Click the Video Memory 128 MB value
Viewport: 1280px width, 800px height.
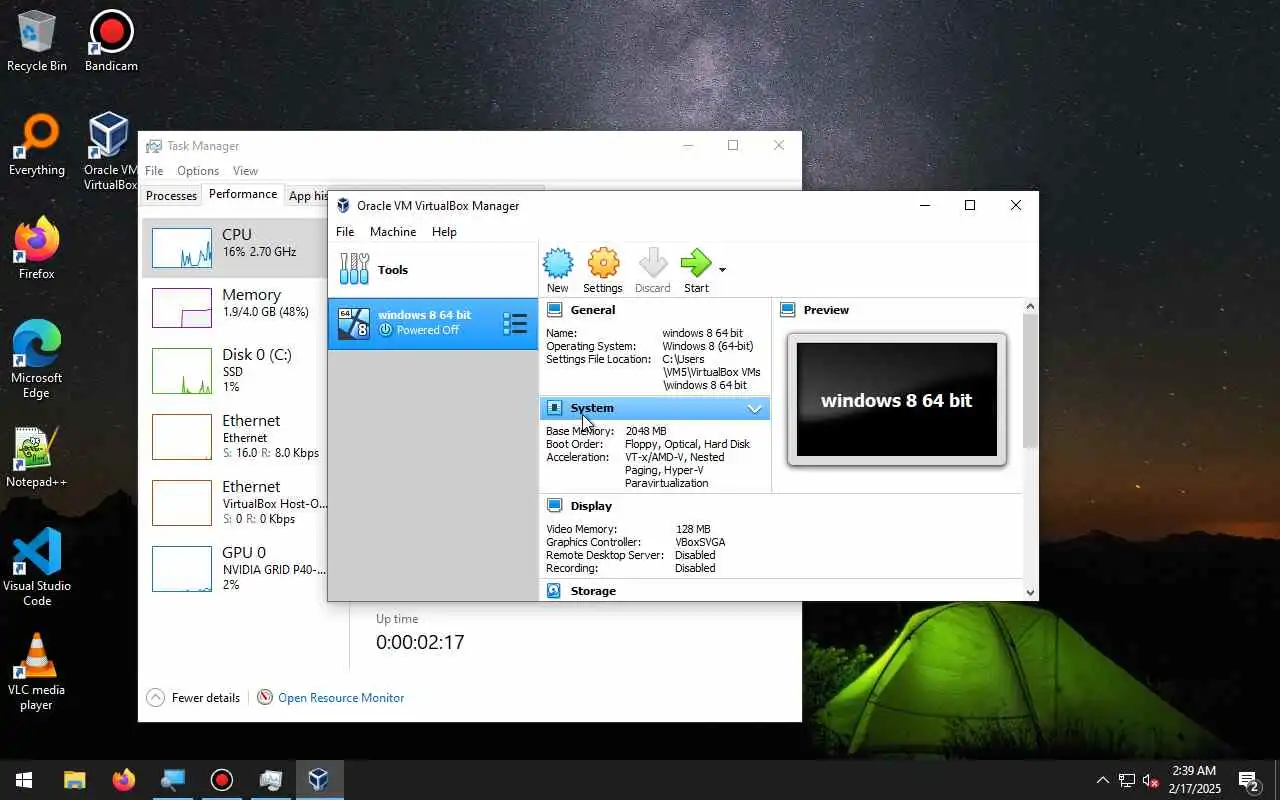(x=693, y=529)
